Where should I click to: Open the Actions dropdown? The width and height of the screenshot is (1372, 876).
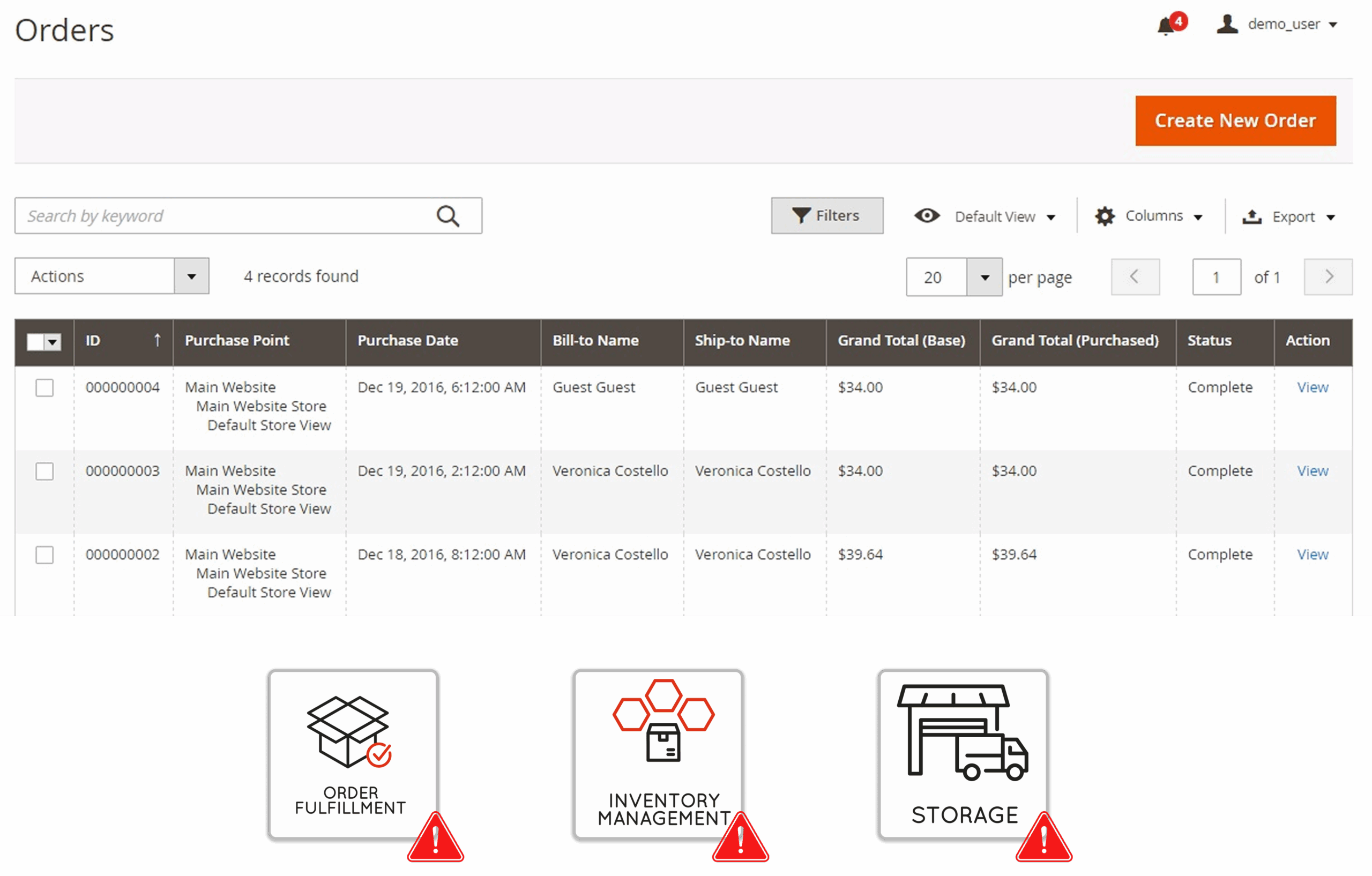111,276
